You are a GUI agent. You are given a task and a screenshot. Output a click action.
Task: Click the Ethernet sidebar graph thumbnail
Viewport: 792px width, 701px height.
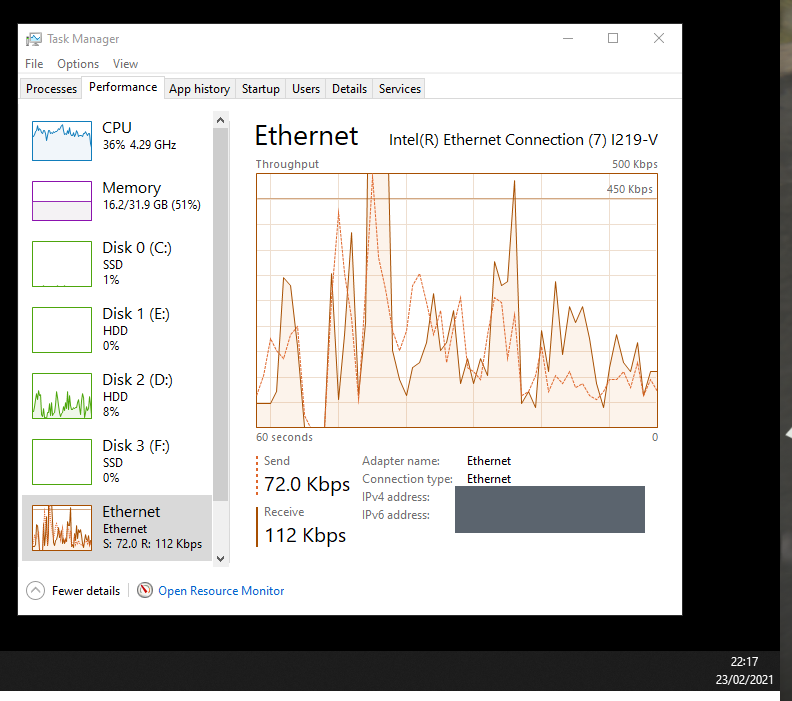(62, 528)
